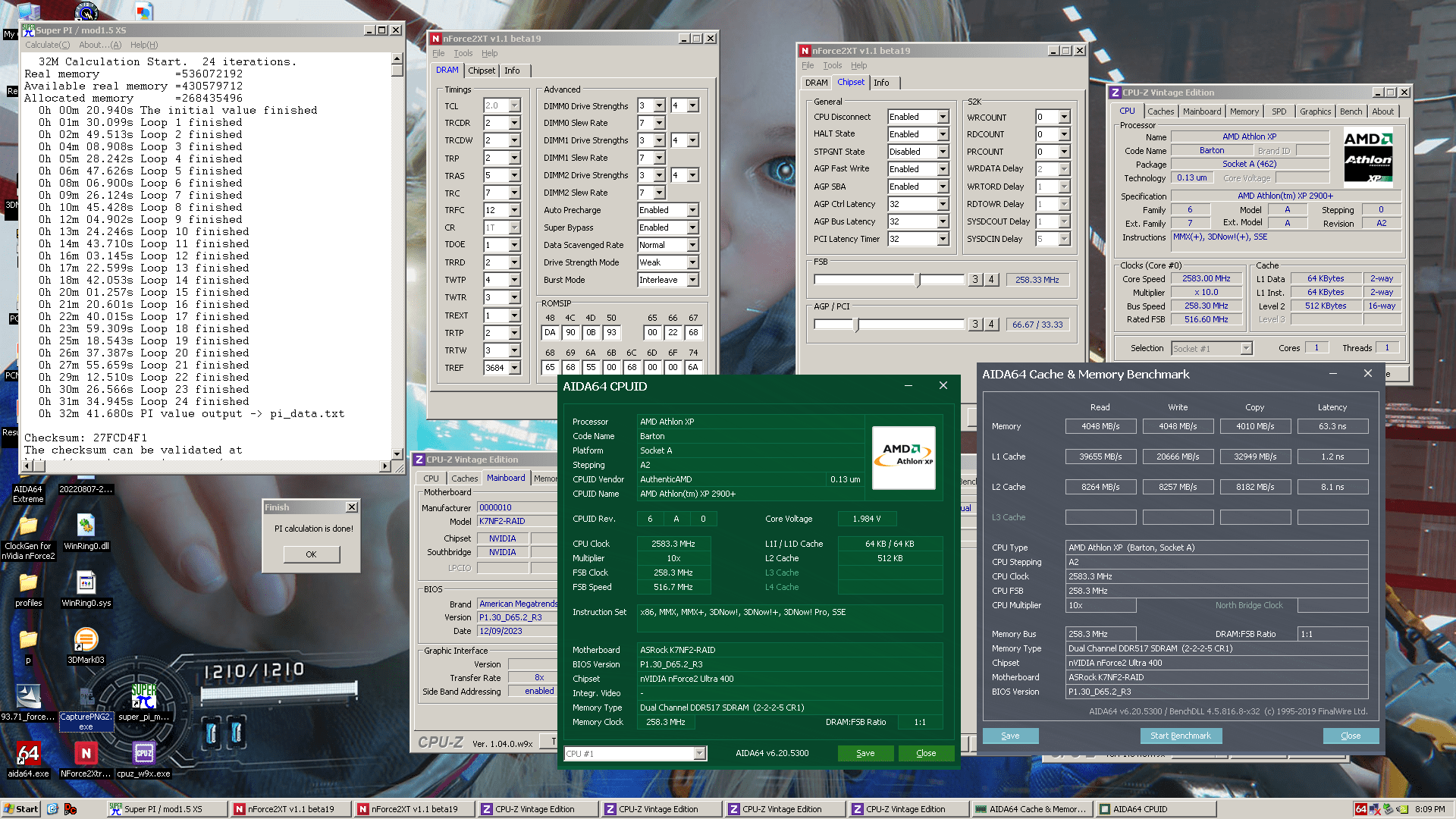Open the Tools menu in nForce2XT DRAM window
The height and width of the screenshot is (819, 1456).
(463, 53)
